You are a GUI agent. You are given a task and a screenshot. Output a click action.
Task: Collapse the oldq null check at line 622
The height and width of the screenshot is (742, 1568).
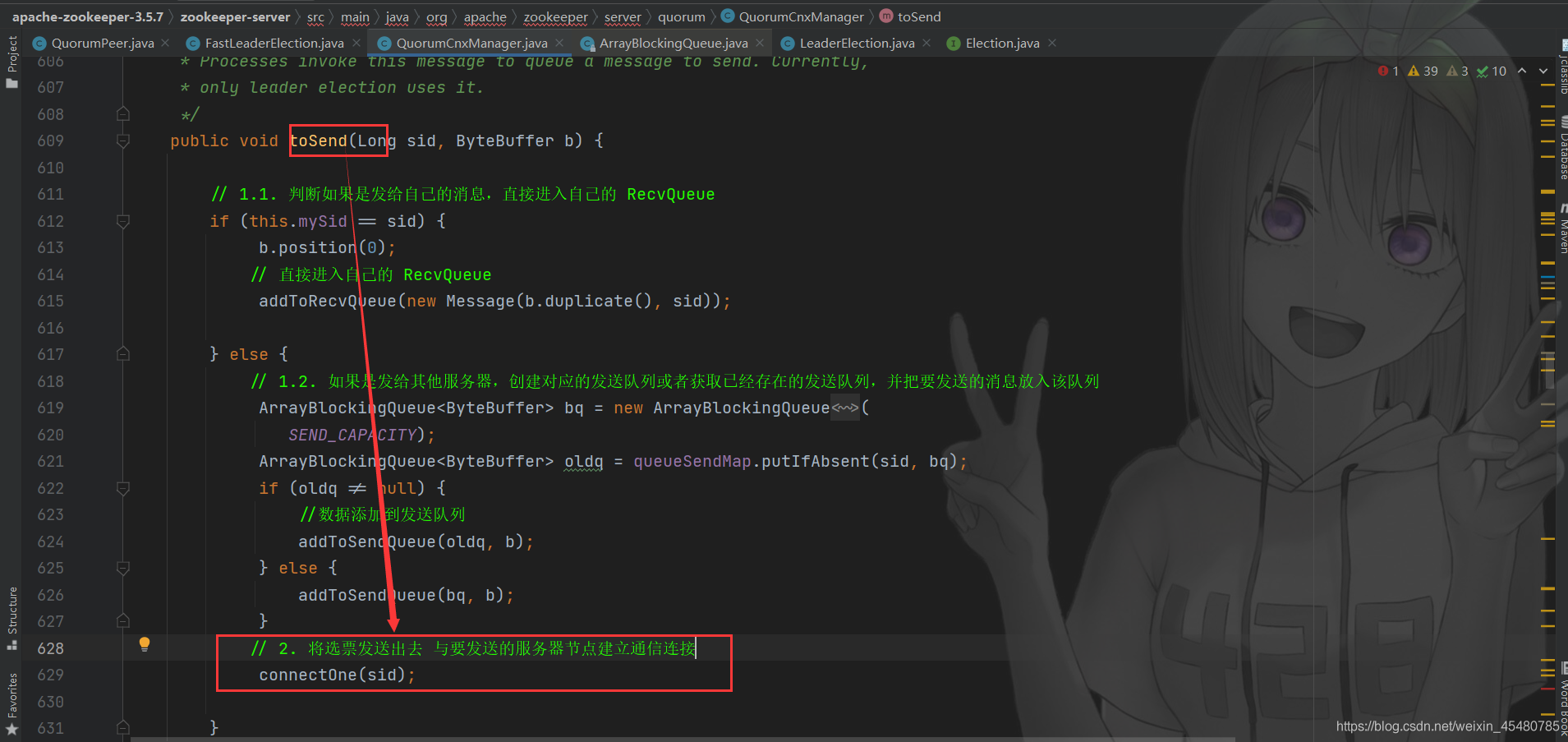point(123,488)
